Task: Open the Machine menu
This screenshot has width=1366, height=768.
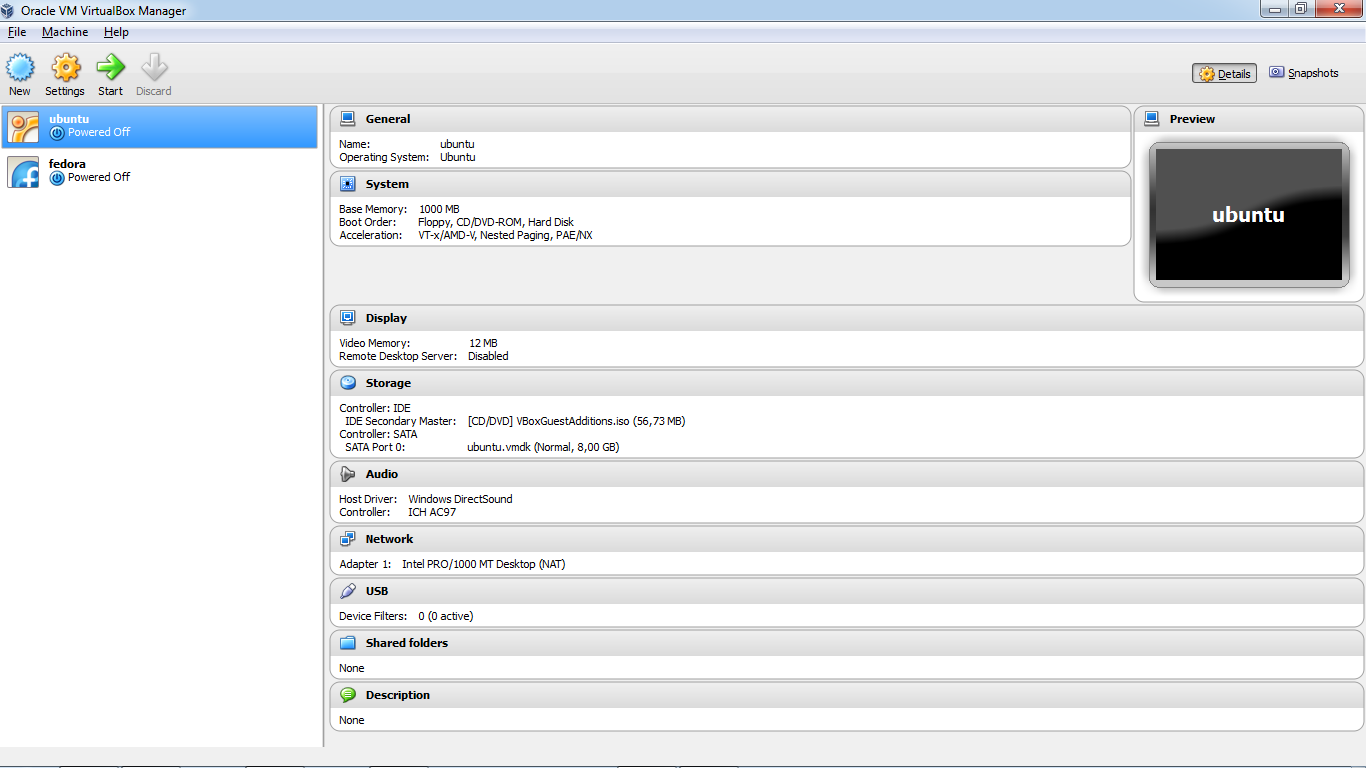Action: (x=65, y=32)
